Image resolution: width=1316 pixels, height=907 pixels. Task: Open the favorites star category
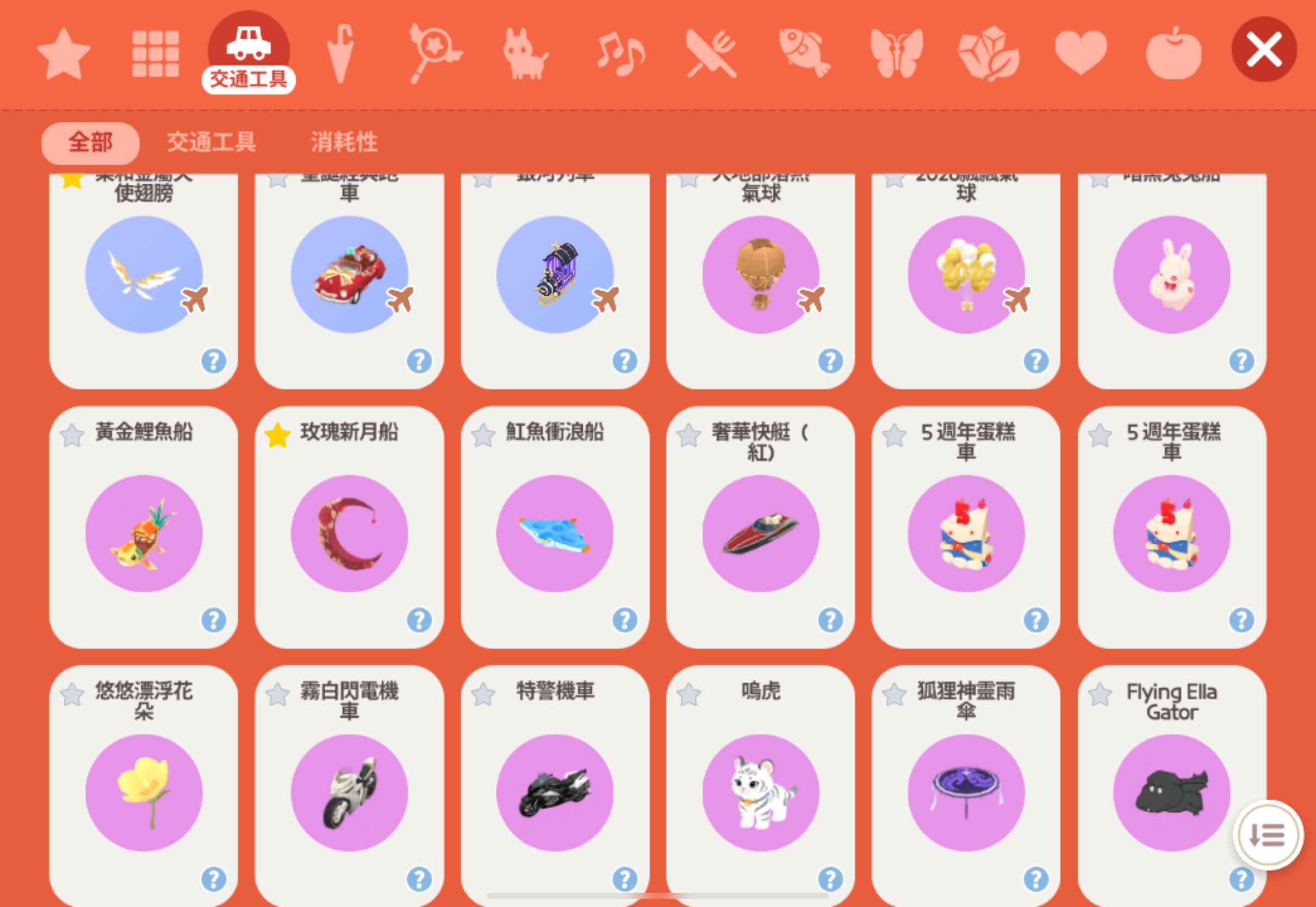(64, 53)
